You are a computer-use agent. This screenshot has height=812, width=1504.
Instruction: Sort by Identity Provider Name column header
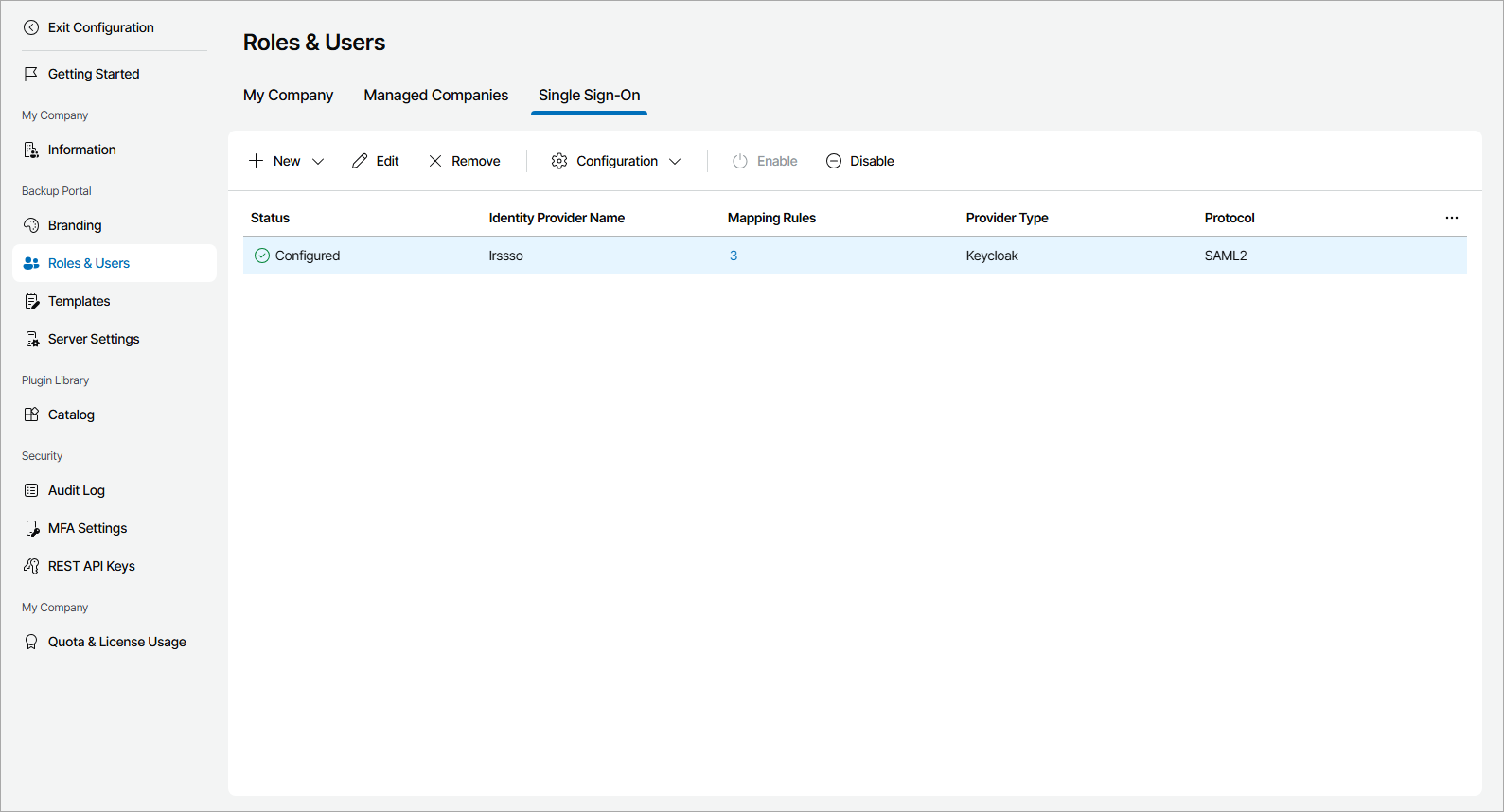pyautogui.click(x=557, y=218)
